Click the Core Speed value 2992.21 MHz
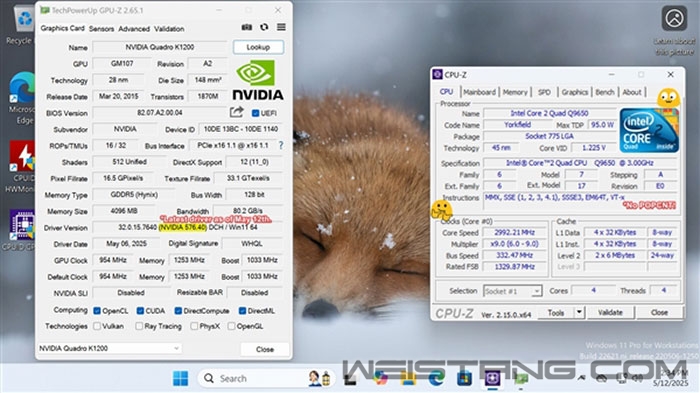Image resolution: width=700 pixels, height=393 pixels. (514, 232)
